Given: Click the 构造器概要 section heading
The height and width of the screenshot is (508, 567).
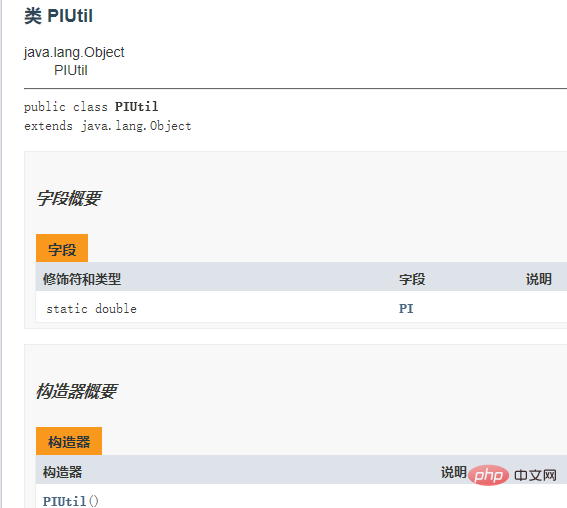Looking at the screenshot, I should [x=76, y=391].
